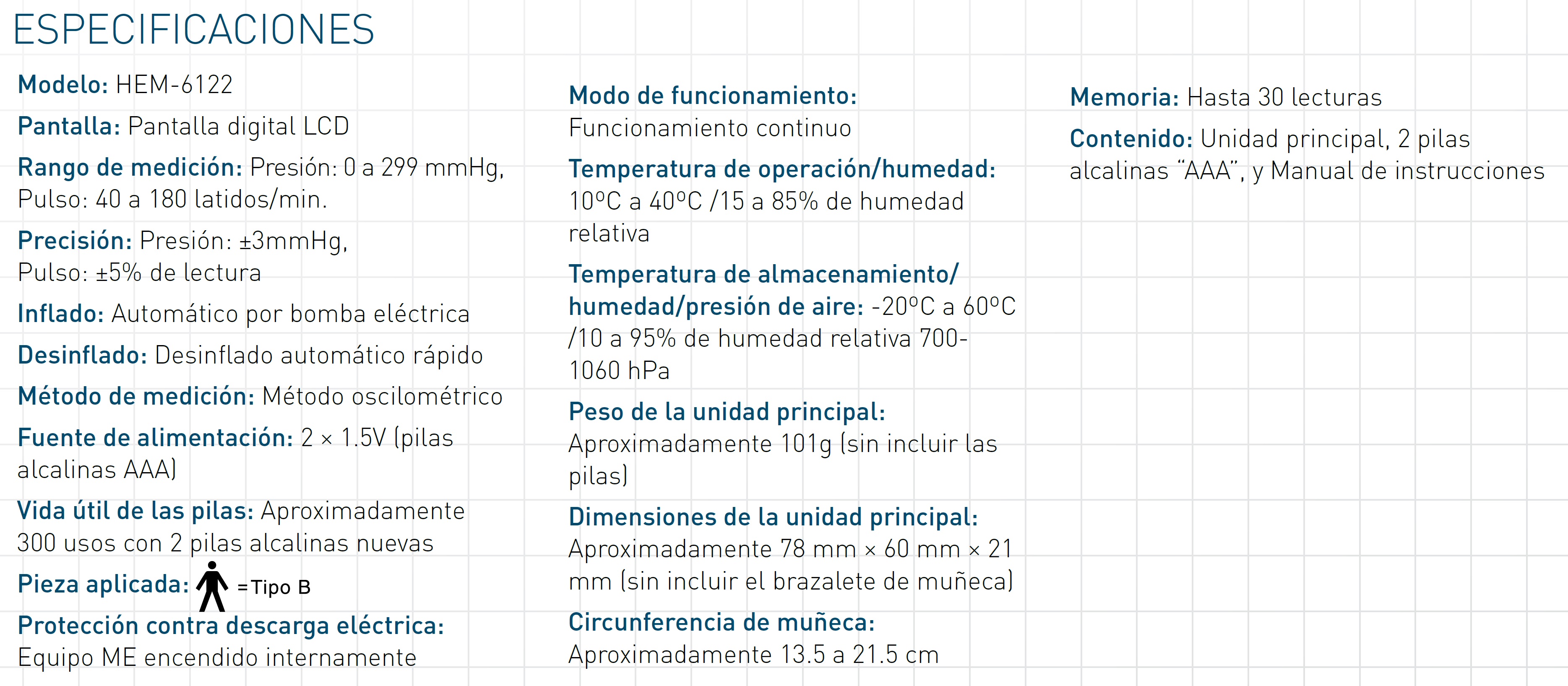Click the Pieza aplicada label
Image resolution: width=1568 pixels, height=686 pixels.
click(x=103, y=585)
